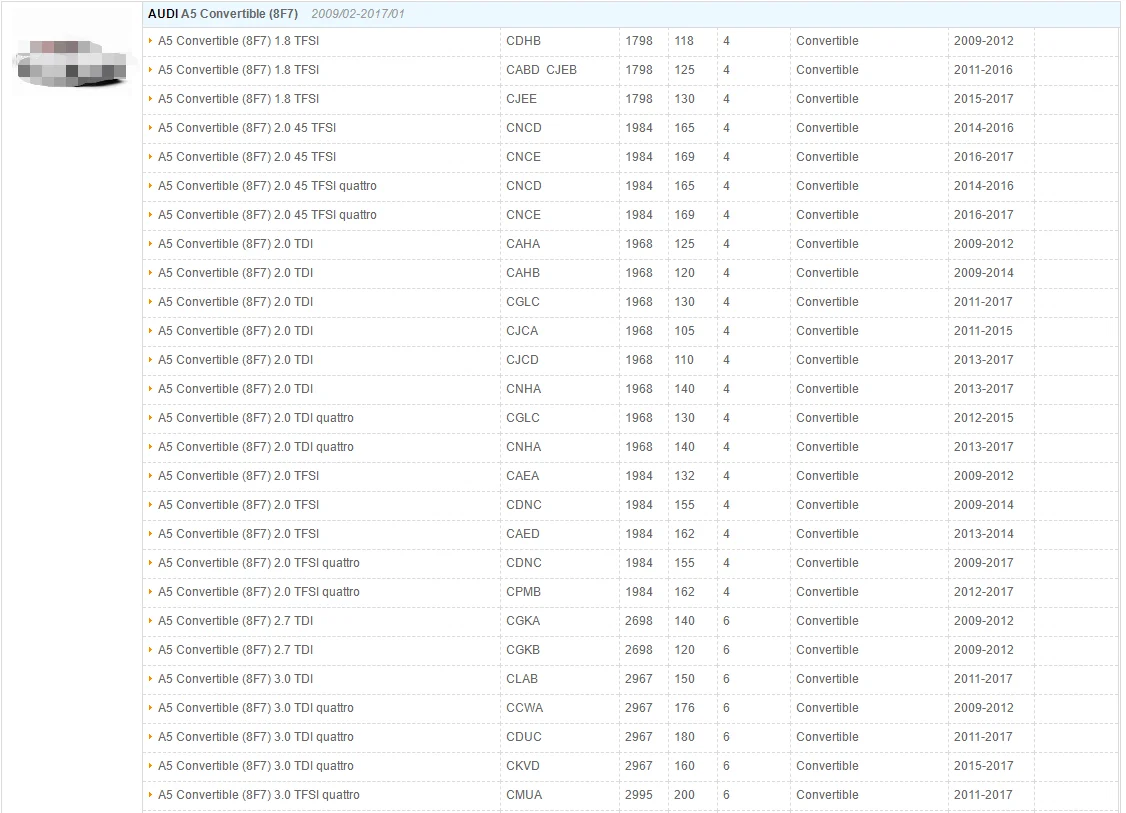This screenshot has height=813, width=1126.
Task: Click the orange arrow beside the CJEE row
Action: [x=150, y=98]
